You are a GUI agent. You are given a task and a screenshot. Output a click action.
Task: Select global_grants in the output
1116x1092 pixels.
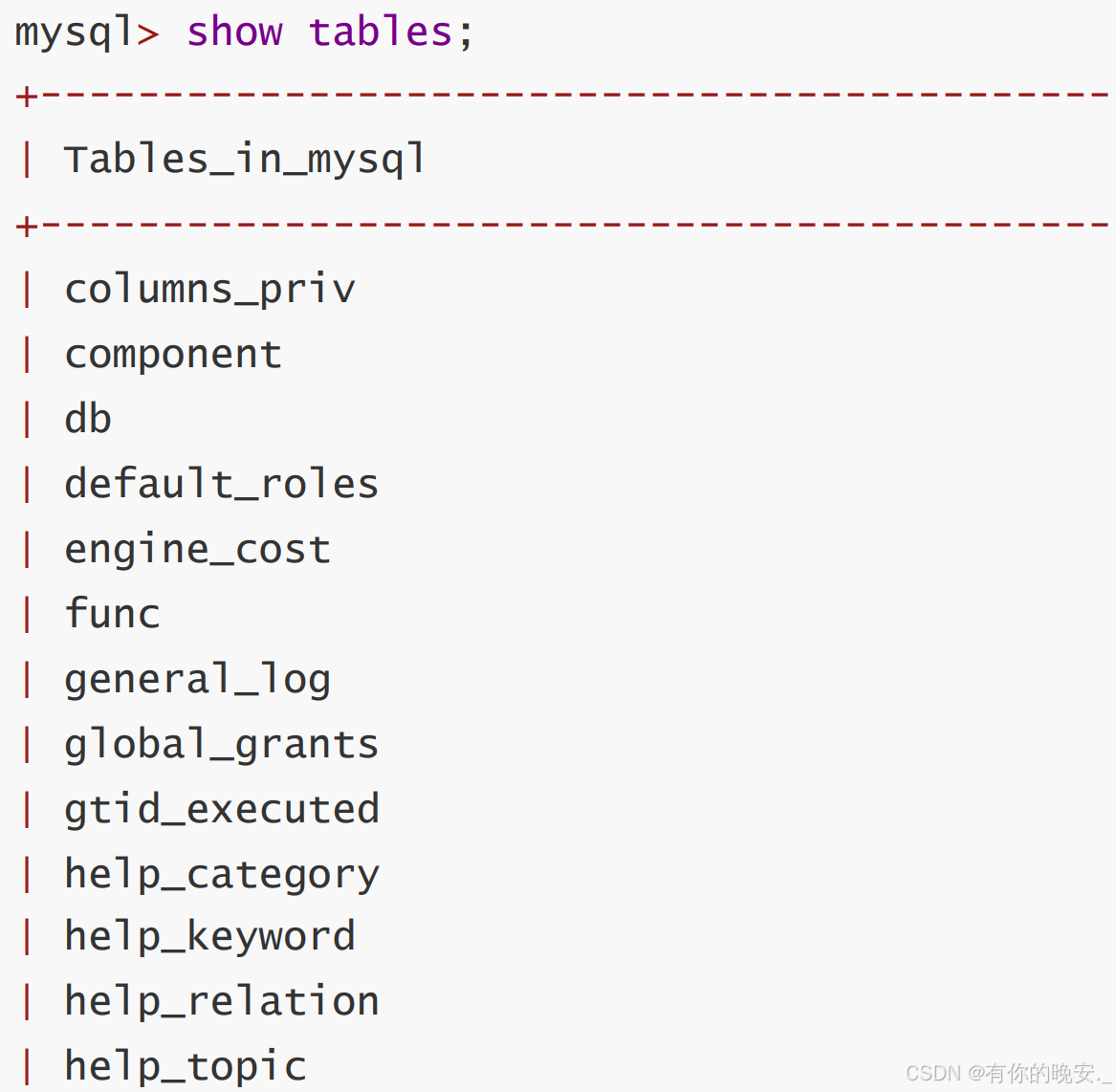221,745
